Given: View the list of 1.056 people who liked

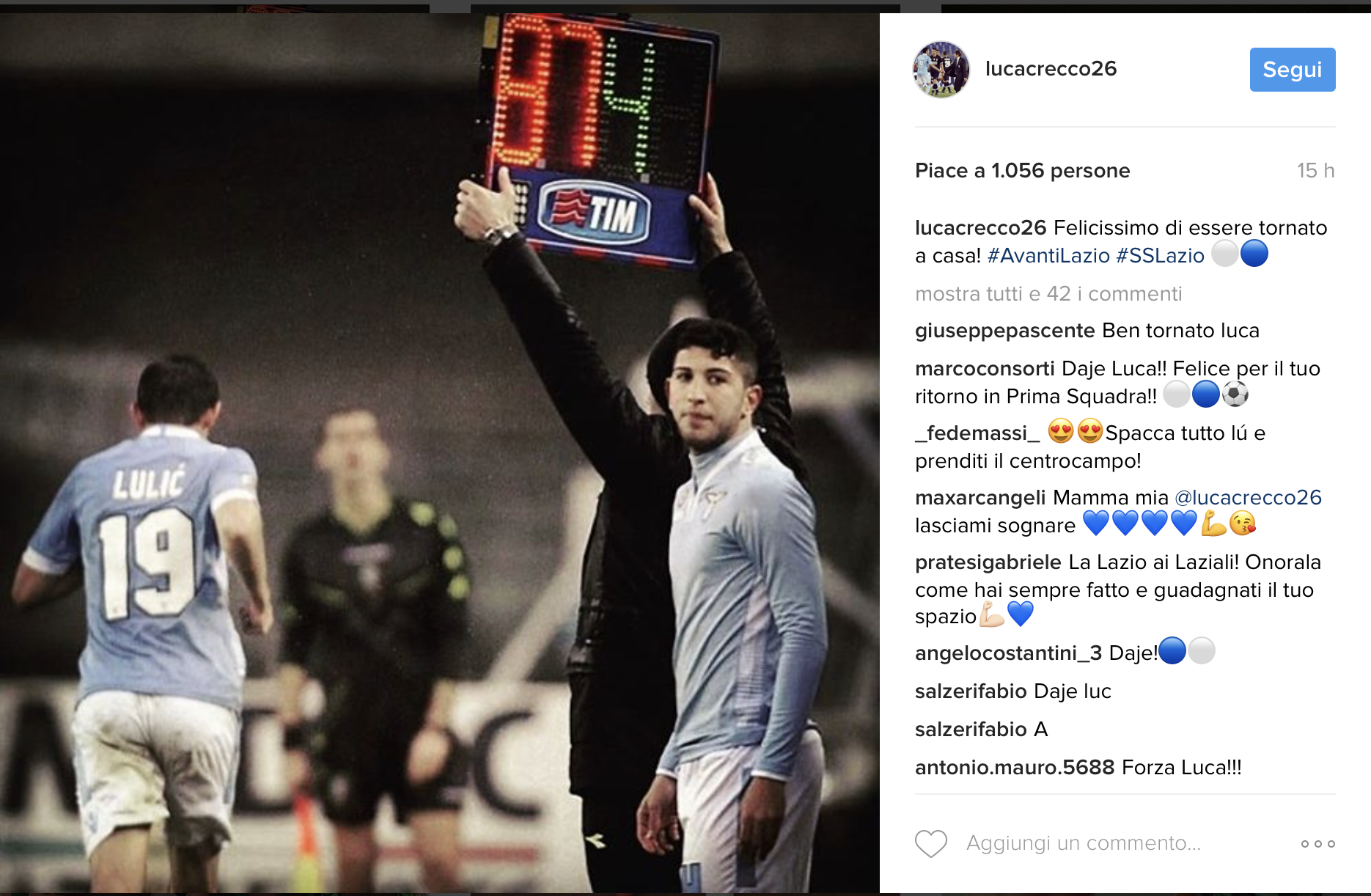Looking at the screenshot, I should point(1023,171).
